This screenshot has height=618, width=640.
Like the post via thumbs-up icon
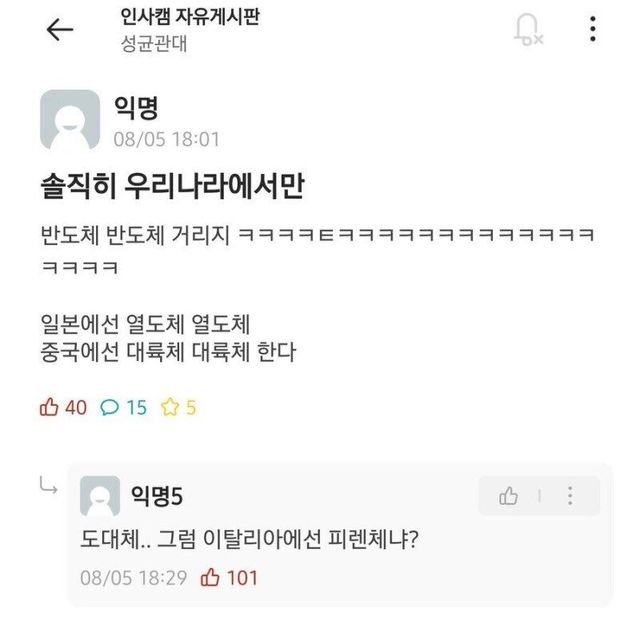tap(49, 407)
